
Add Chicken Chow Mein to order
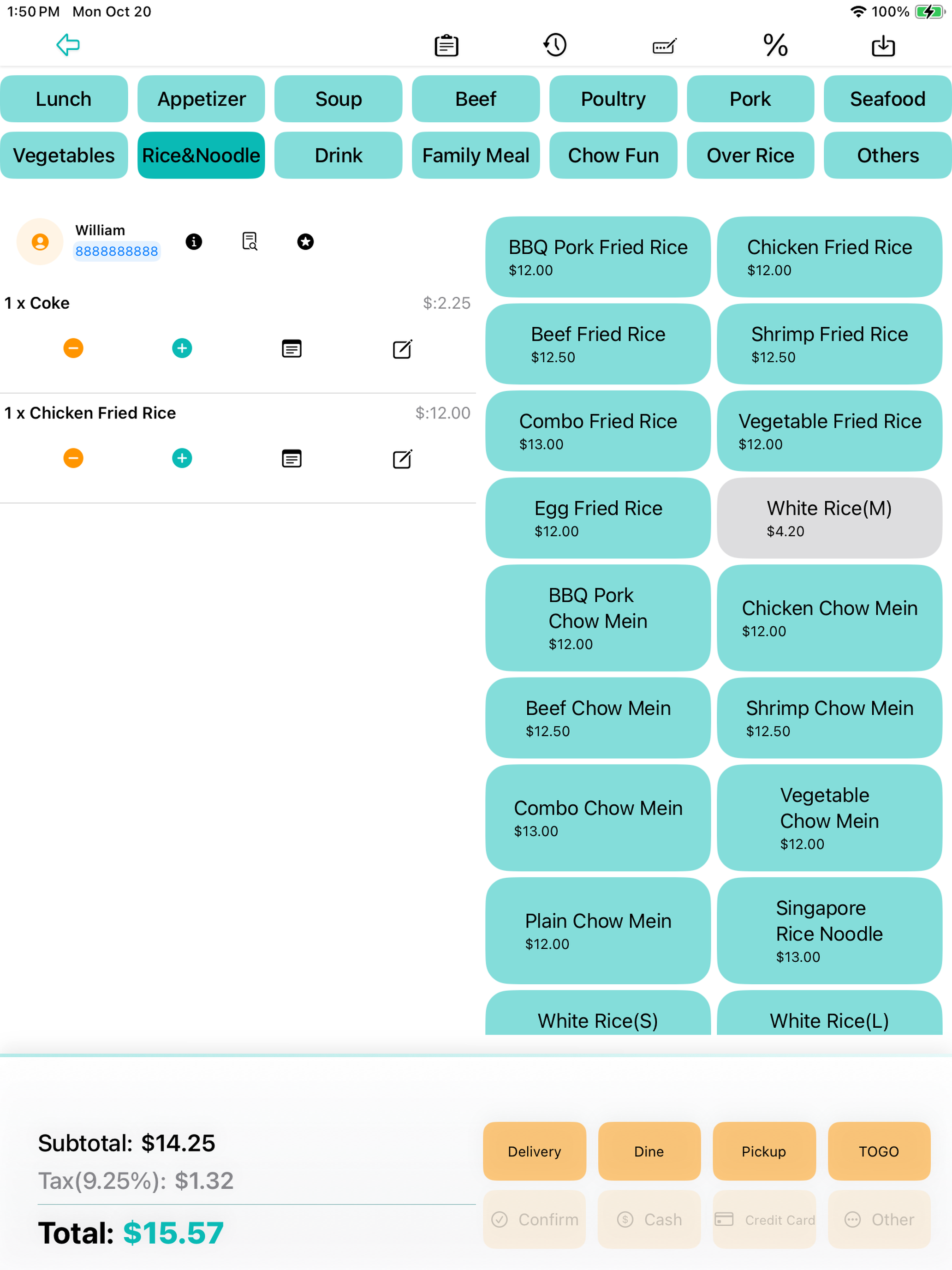tap(829, 618)
